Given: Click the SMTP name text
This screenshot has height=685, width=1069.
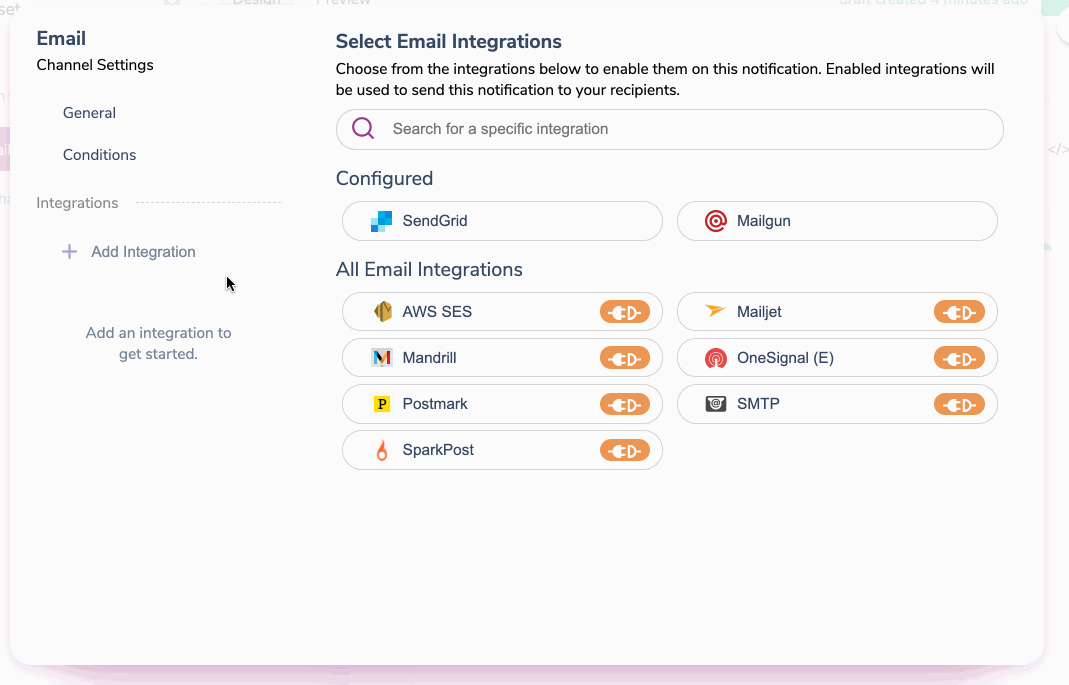Looking at the screenshot, I should point(758,404).
